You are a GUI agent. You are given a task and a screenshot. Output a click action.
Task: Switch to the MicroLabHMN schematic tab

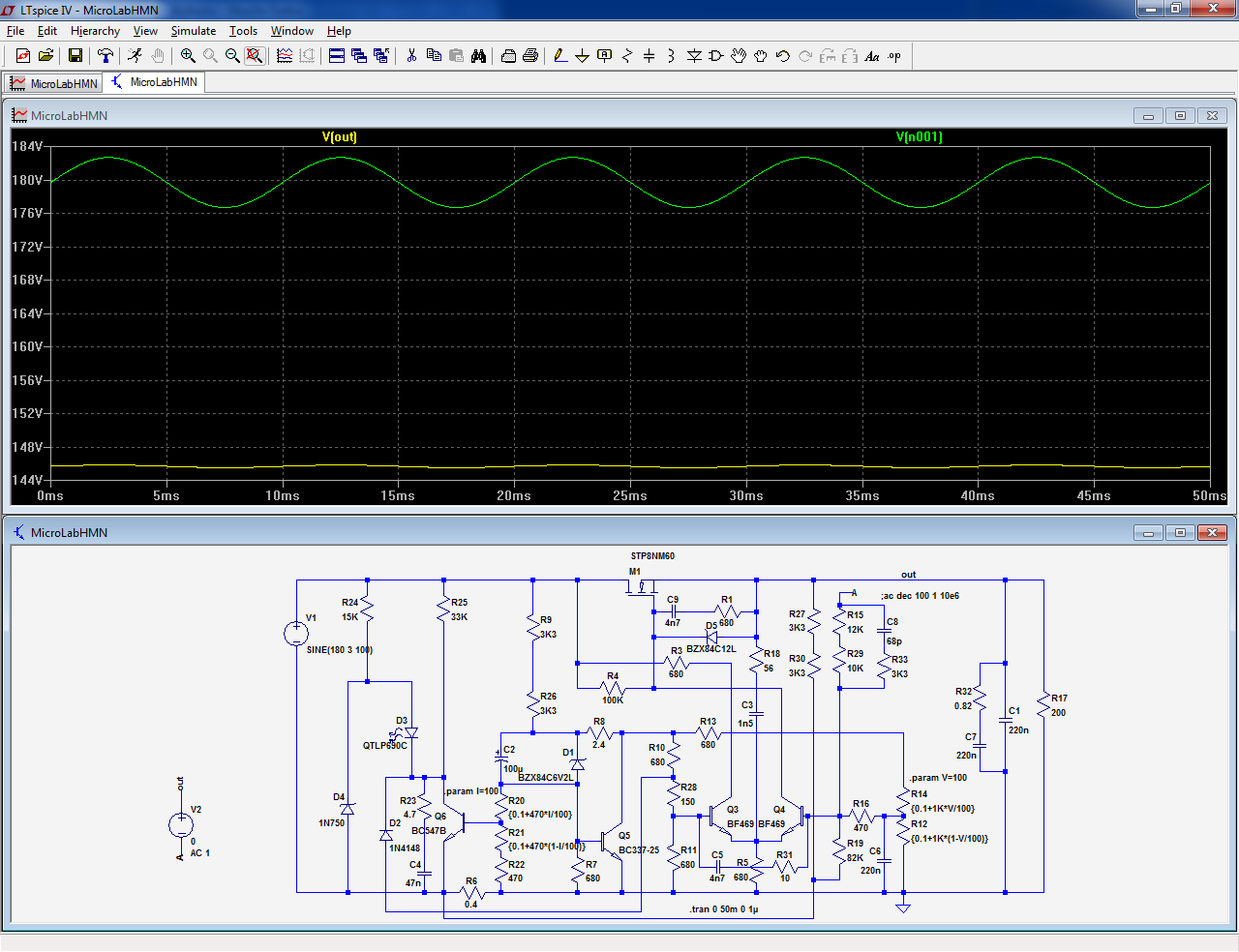pyautogui.click(x=155, y=82)
